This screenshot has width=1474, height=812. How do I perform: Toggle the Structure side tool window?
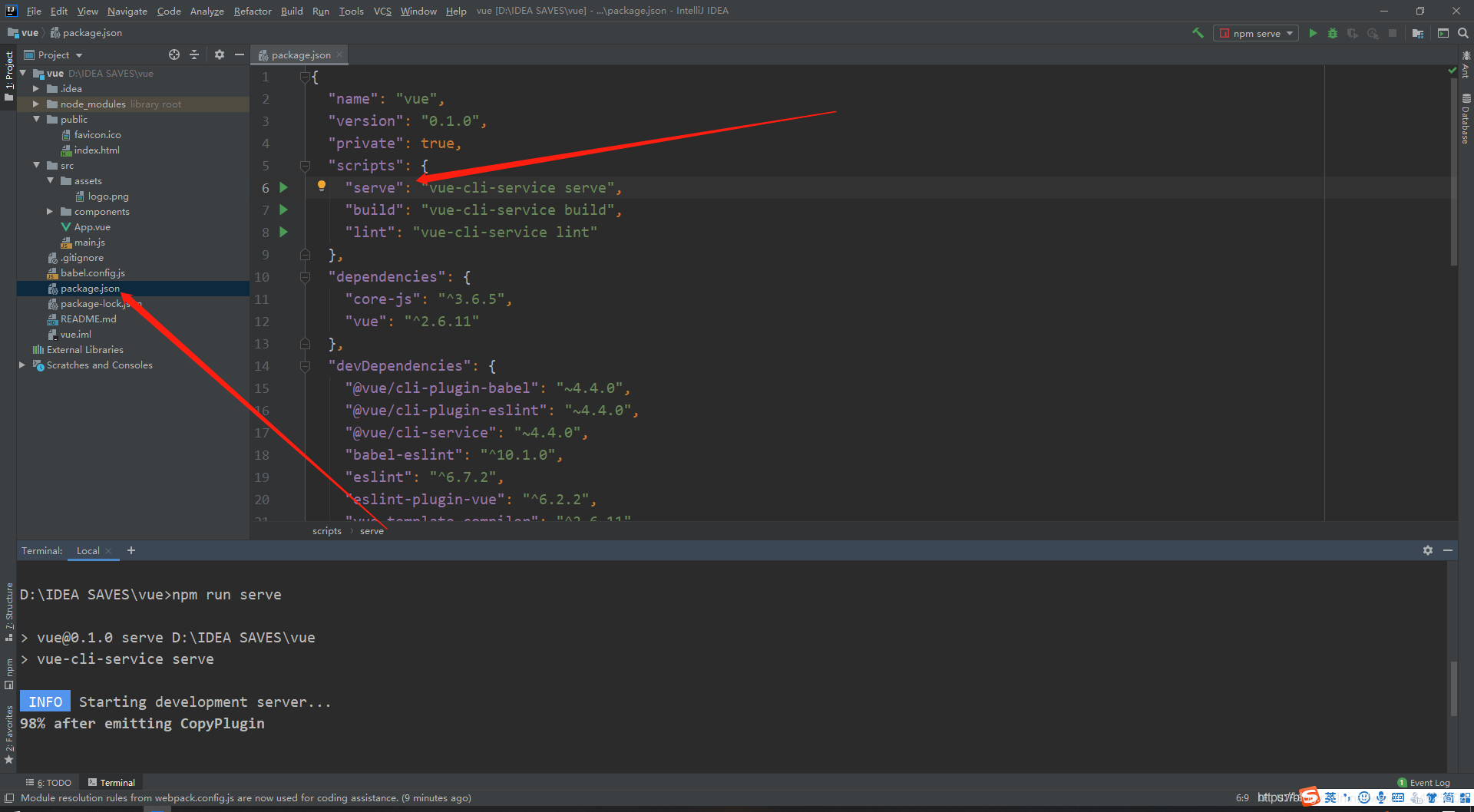pyautogui.click(x=8, y=612)
